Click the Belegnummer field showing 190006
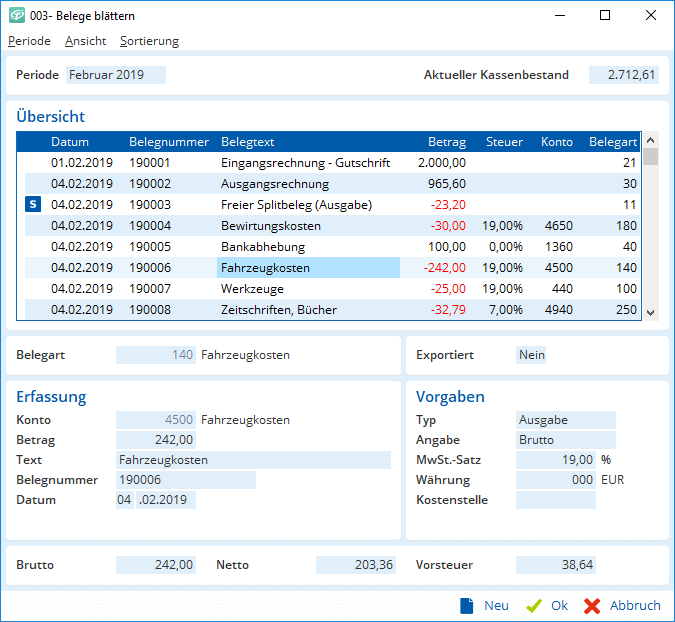 point(185,480)
